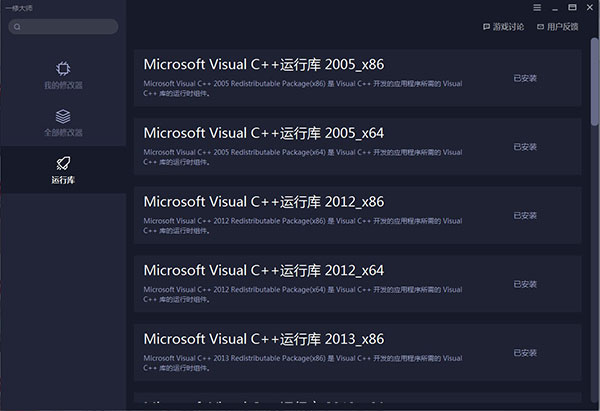Viewport: 600px width, 411px height.
Task: Switch to the 全部修改器 tab label
Action: point(63,132)
